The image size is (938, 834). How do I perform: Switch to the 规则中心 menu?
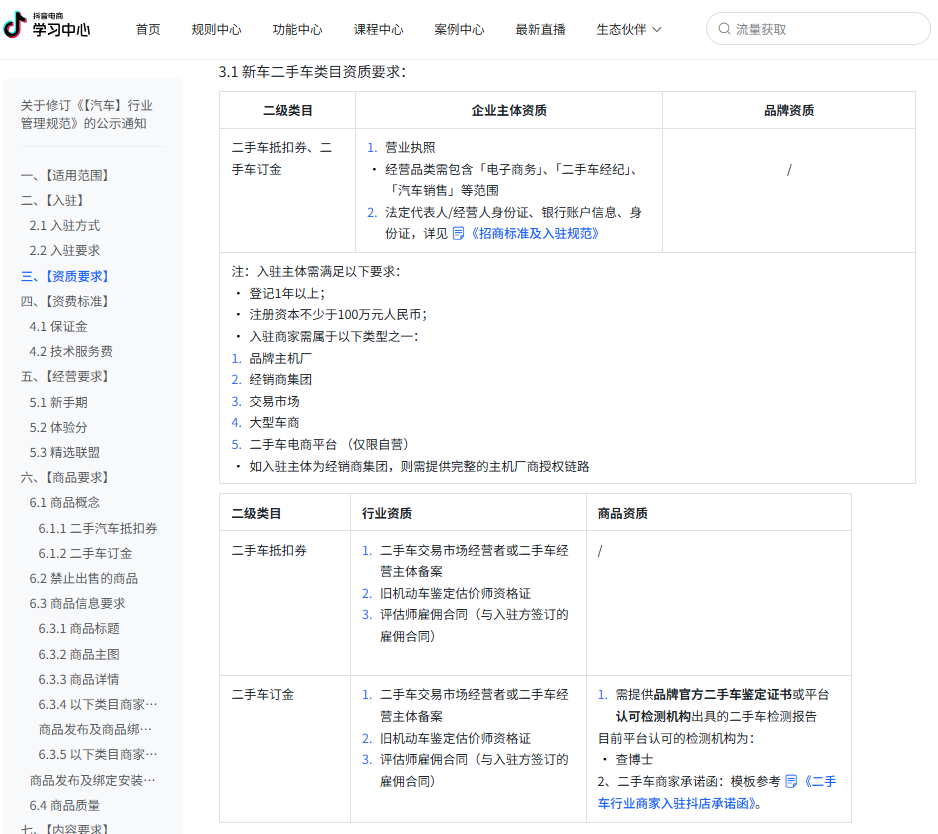pyautogui.click(x=216, y=29)
